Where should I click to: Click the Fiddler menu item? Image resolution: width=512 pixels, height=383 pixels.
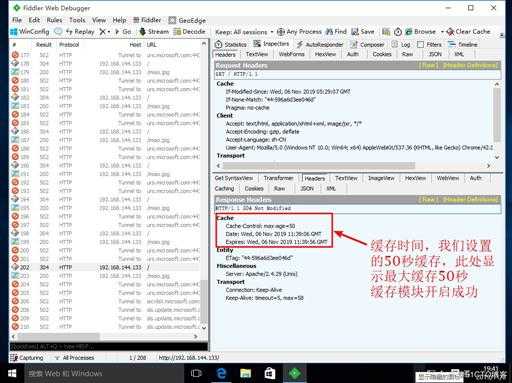(x=147, y=20)
